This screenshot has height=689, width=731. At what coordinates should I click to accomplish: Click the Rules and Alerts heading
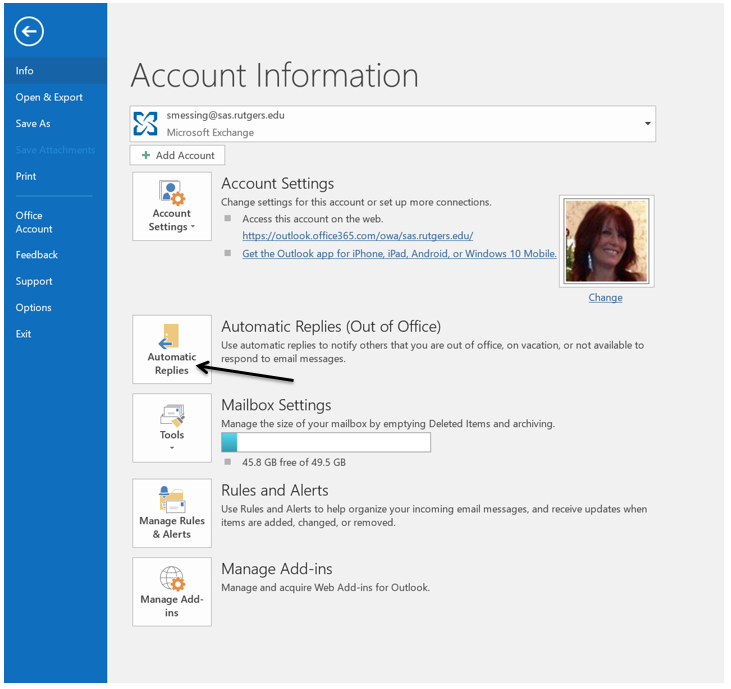coord(275,490)
